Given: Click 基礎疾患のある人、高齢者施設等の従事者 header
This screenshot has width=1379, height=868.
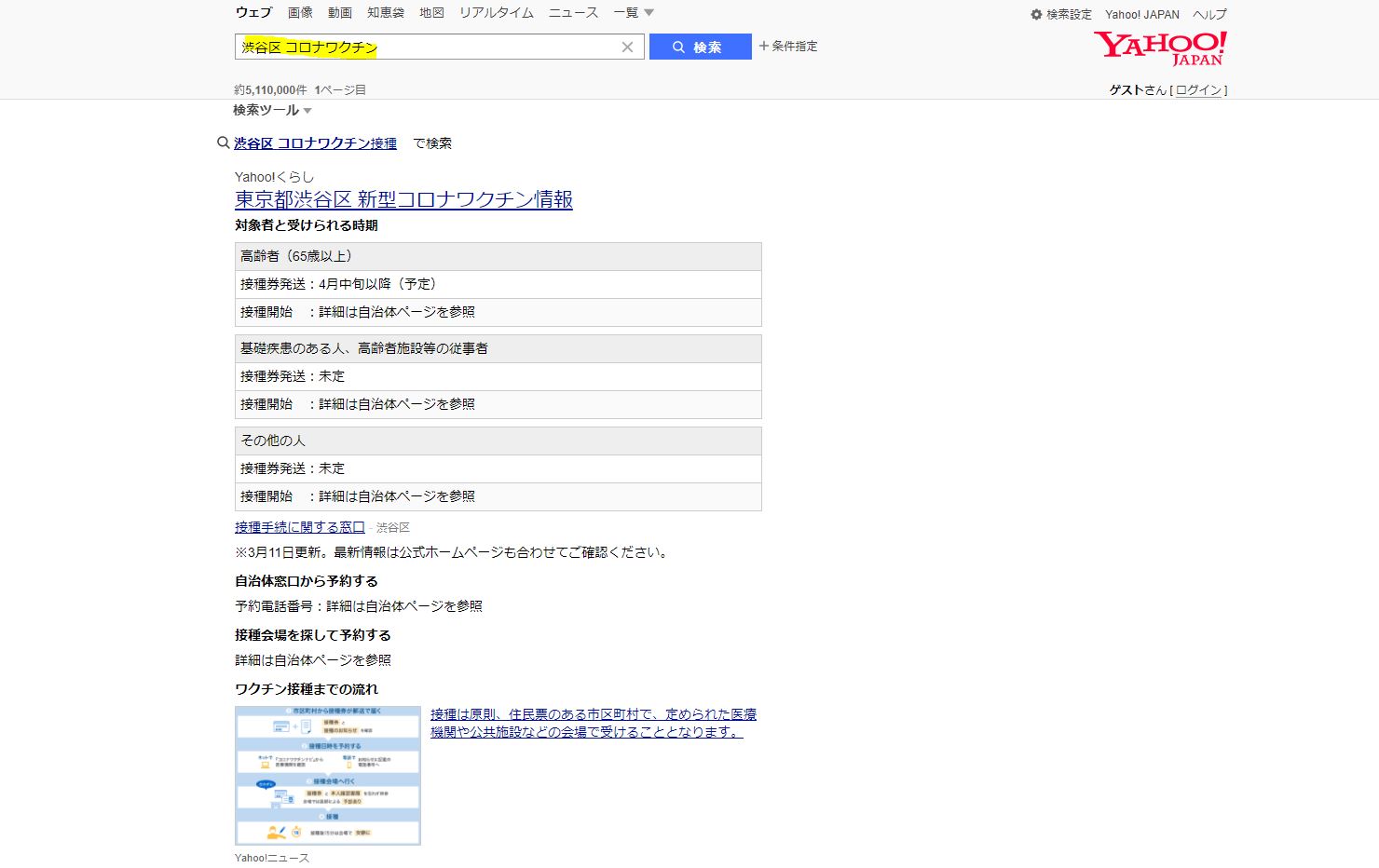Looking at the screenshot, I should pos(498,348).
